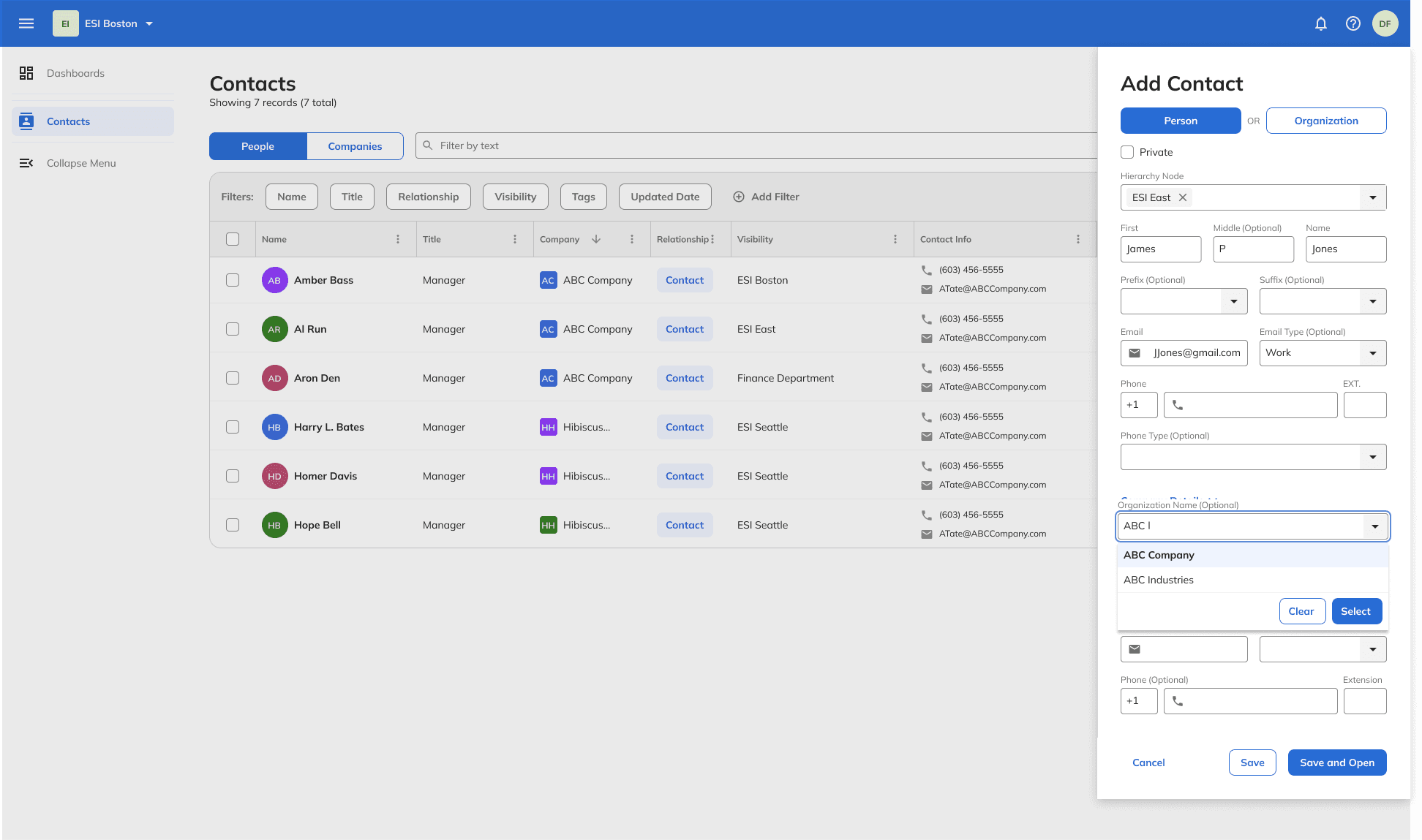1422x840 pixels.
Task: Select Amber Bass row checkbox
Action: pos(233,280)
